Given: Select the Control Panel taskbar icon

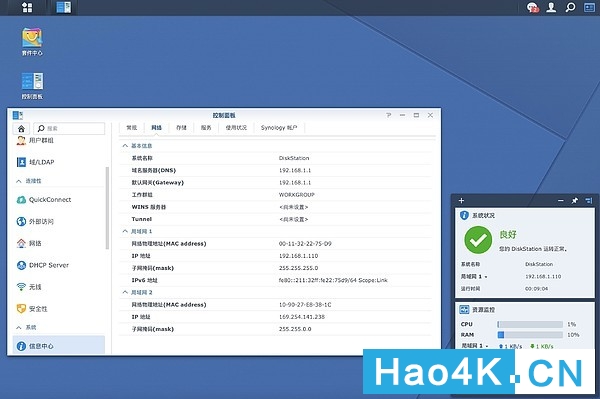Looking at the screenshot, I should click(64, 7).
